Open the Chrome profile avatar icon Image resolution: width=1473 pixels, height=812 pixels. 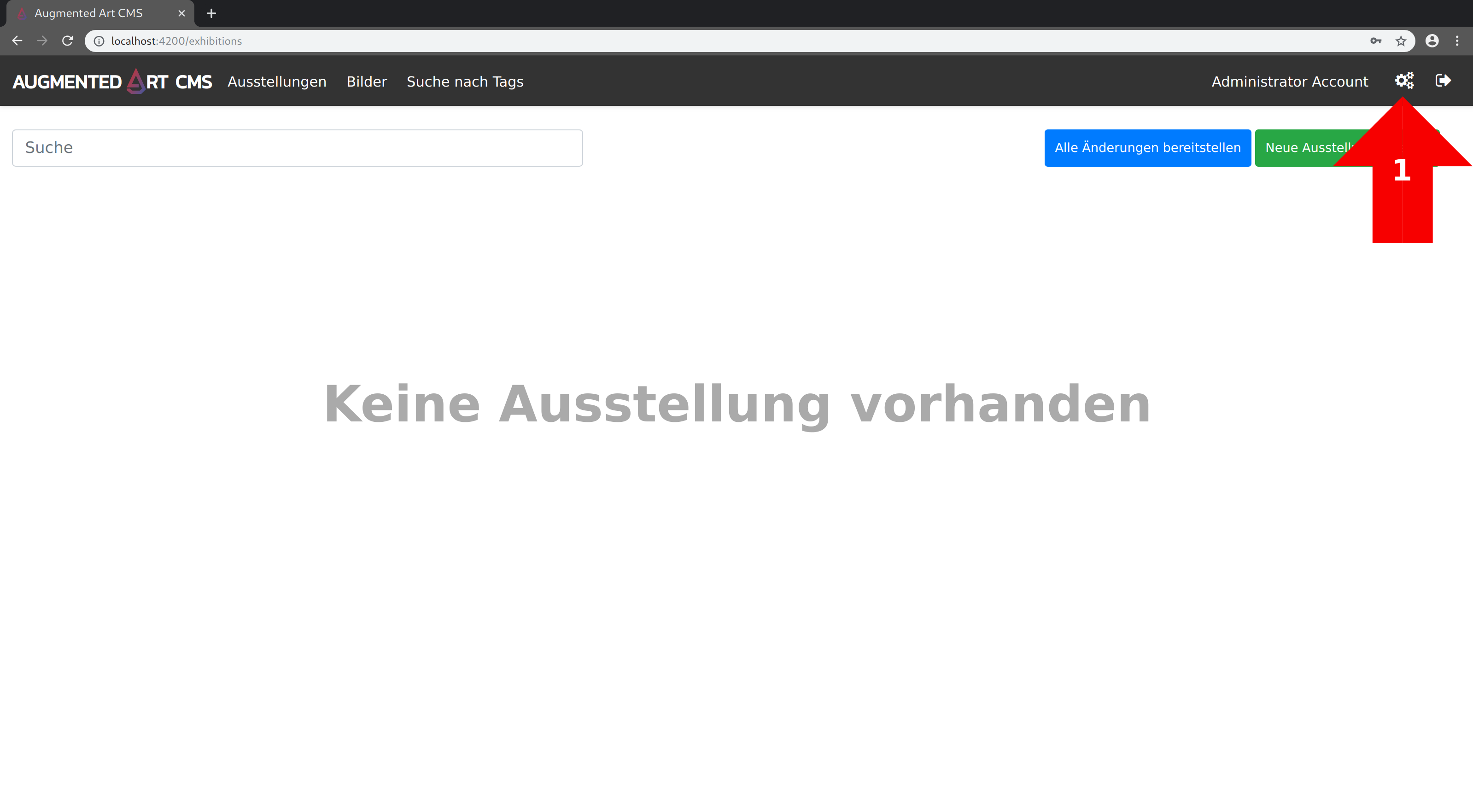click(x=1432, y=41)
